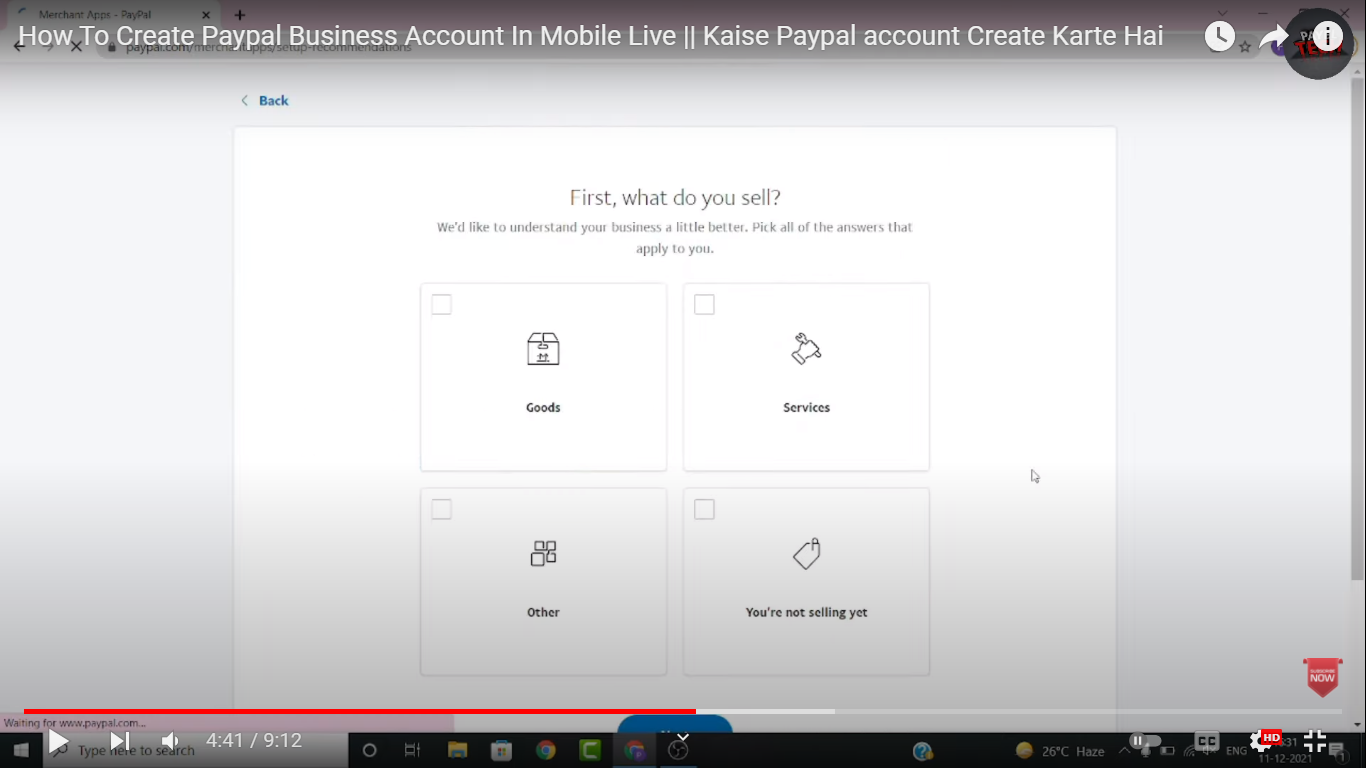
Task: Click weather 26°C Haze widget
Action: [x=1060, y=751]
